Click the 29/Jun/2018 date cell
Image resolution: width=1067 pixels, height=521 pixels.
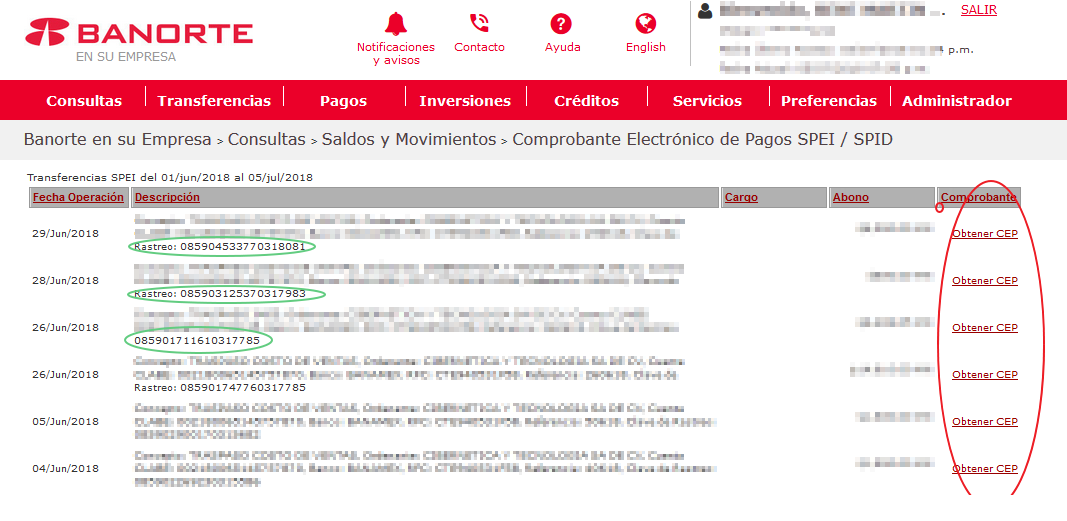[x=65, y=233]
